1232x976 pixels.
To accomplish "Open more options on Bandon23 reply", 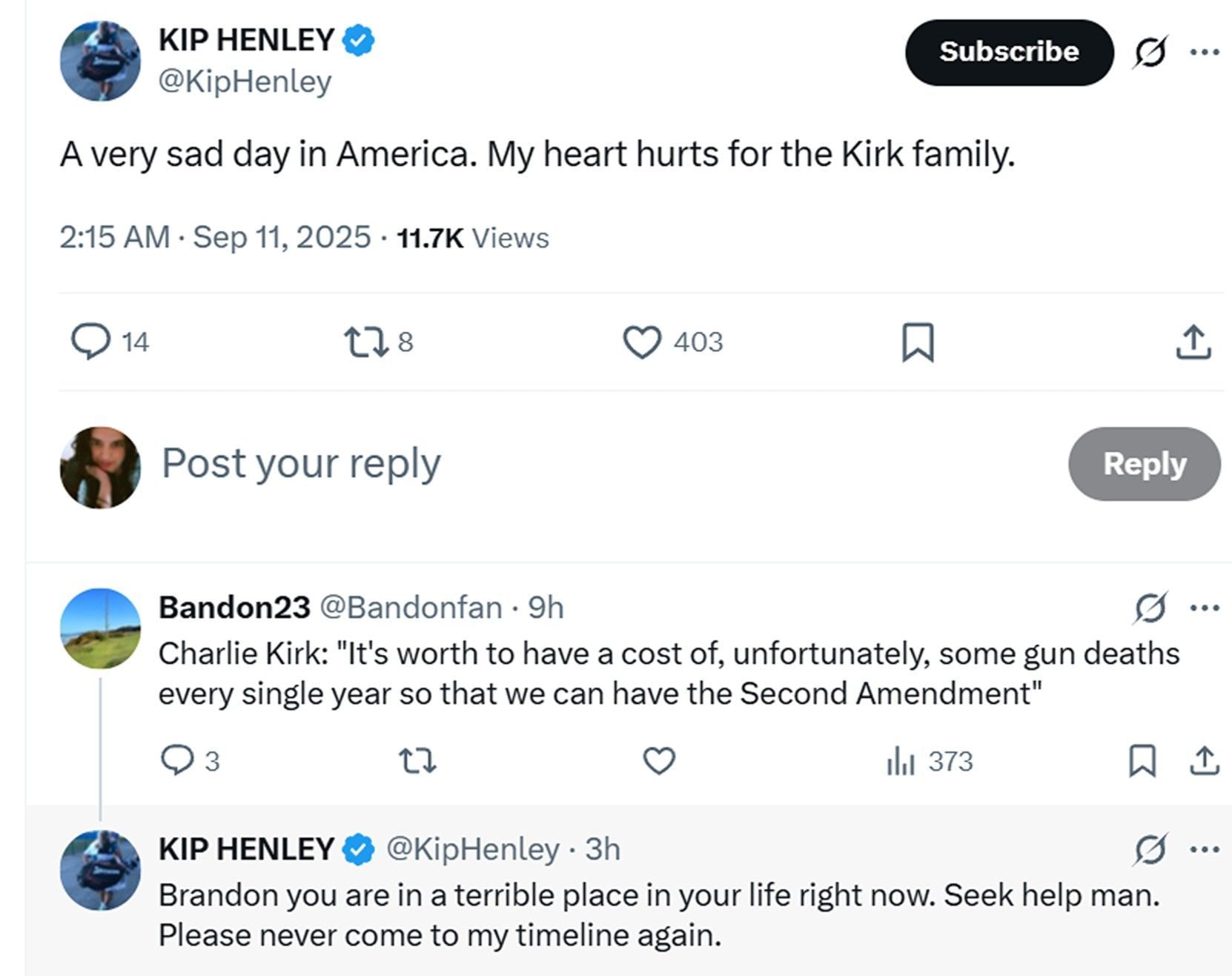I will click(x=1205, y=608).
